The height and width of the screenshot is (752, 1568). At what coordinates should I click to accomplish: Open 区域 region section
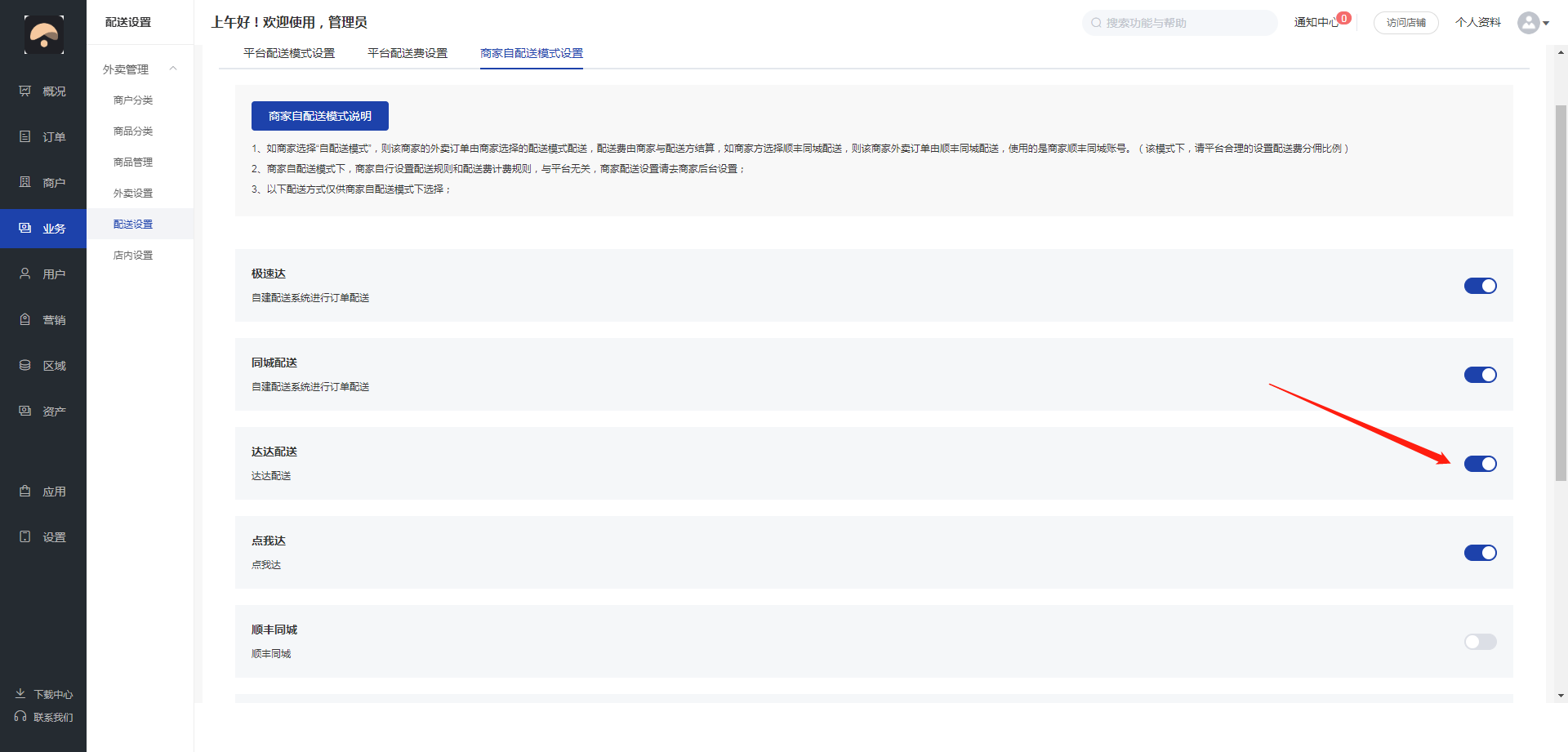point(43,366)
